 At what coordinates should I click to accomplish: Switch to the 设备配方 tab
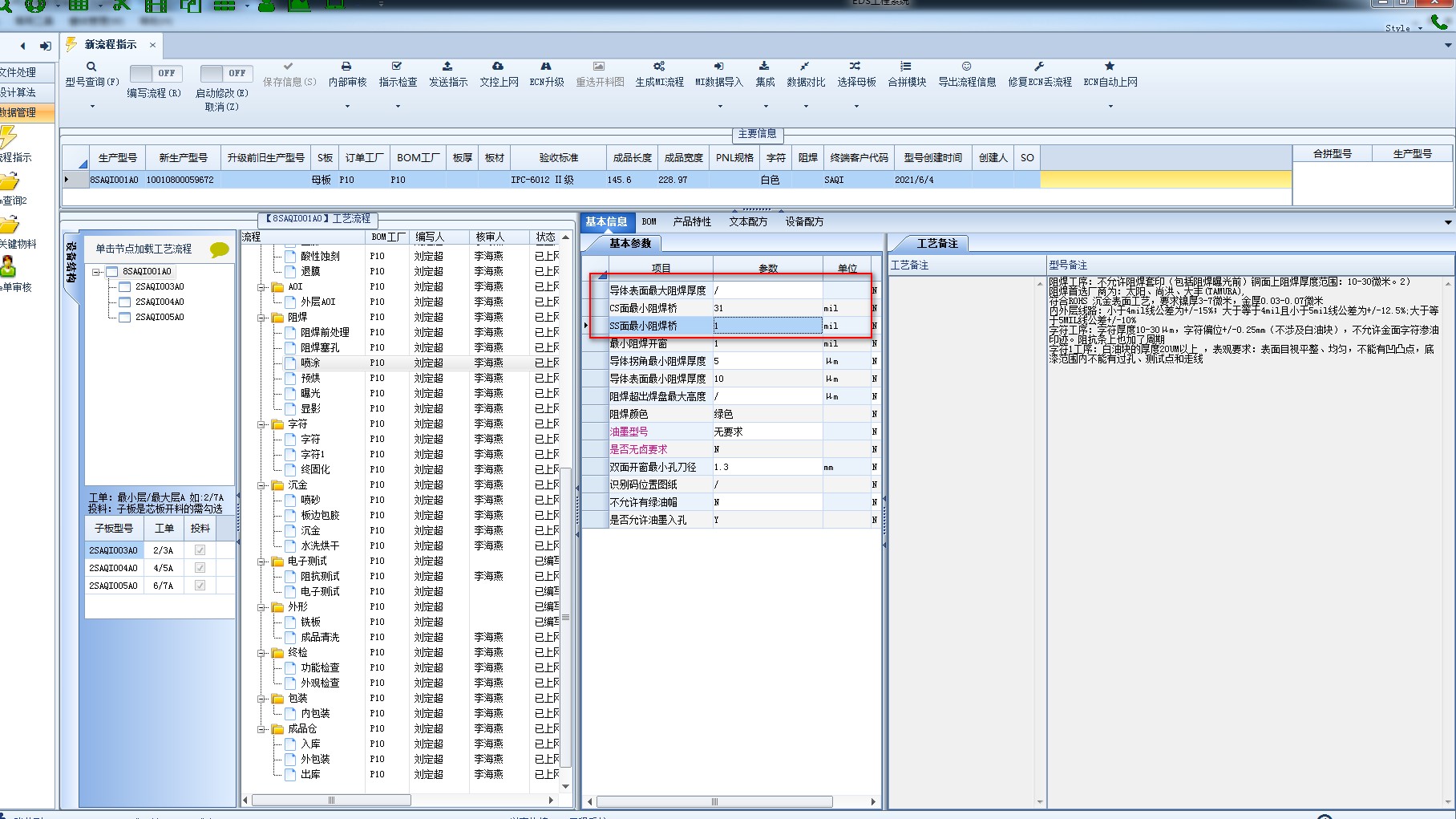(x=804, y=221)
